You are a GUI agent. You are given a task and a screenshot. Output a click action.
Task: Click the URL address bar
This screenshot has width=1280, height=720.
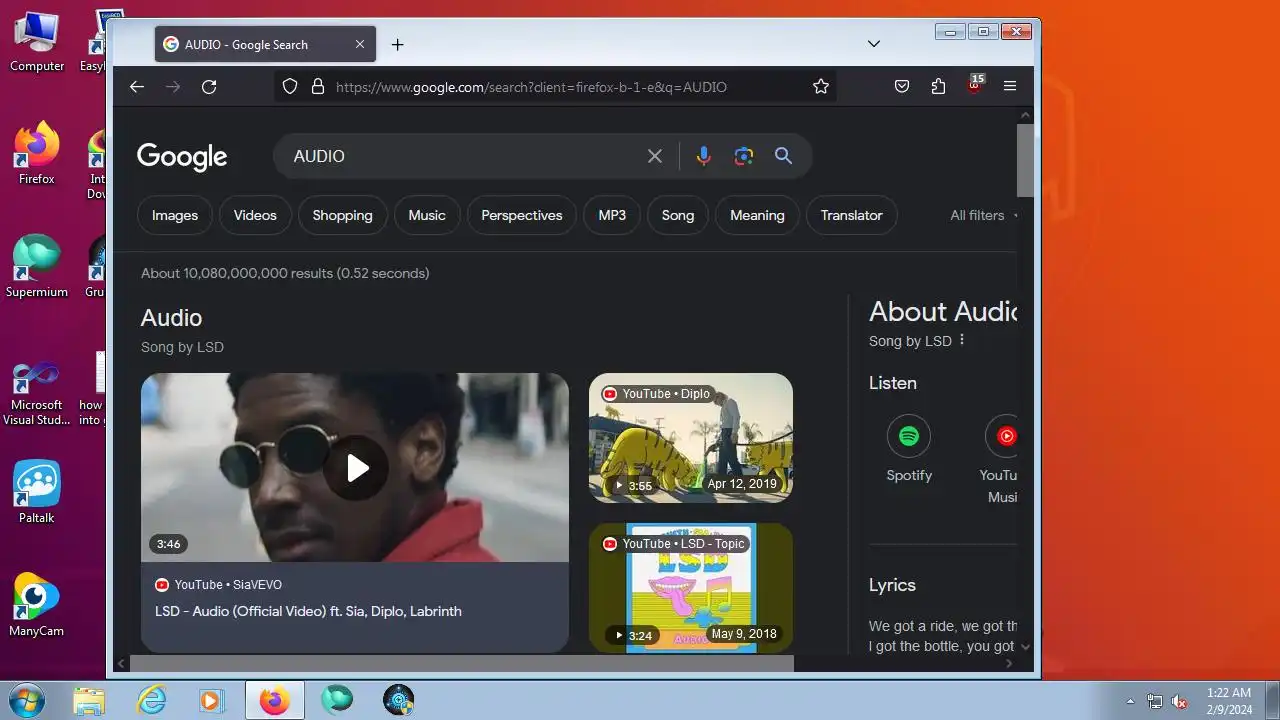click(555, 87)
